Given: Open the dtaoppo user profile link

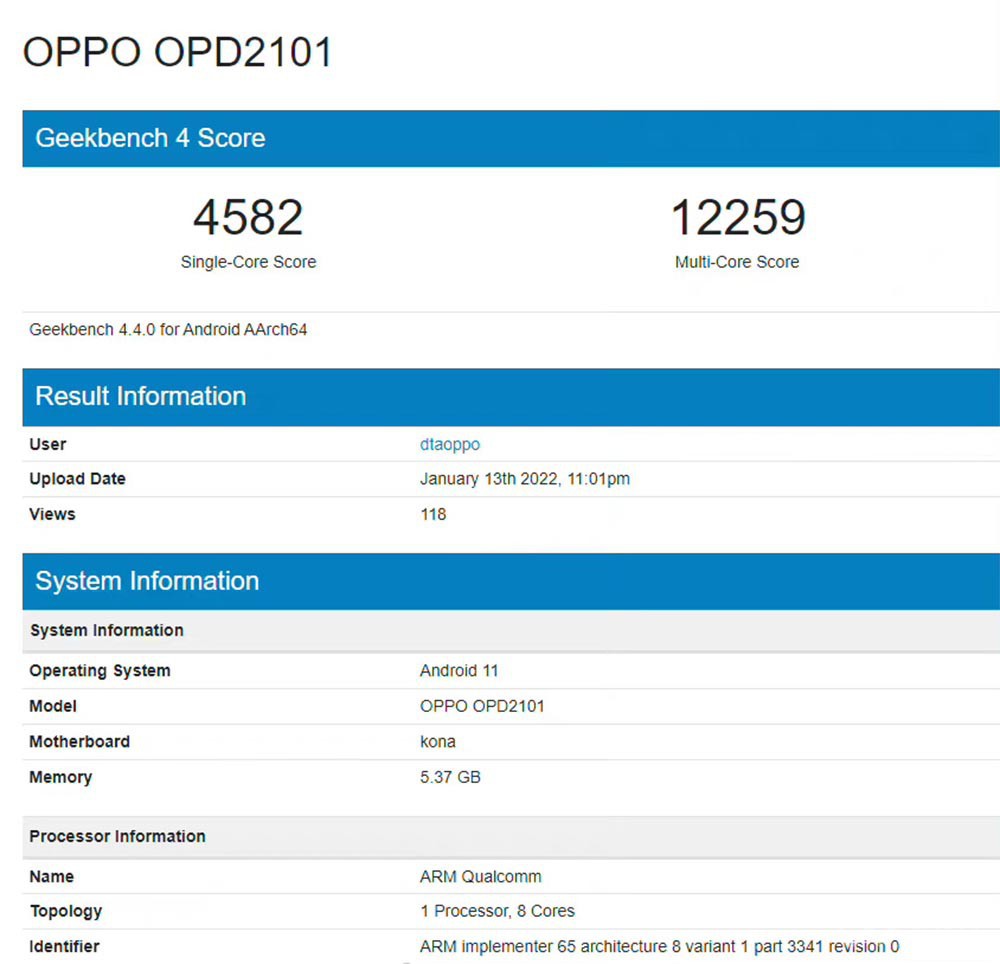Looking at the screenshot, I should tap(449, 444).
